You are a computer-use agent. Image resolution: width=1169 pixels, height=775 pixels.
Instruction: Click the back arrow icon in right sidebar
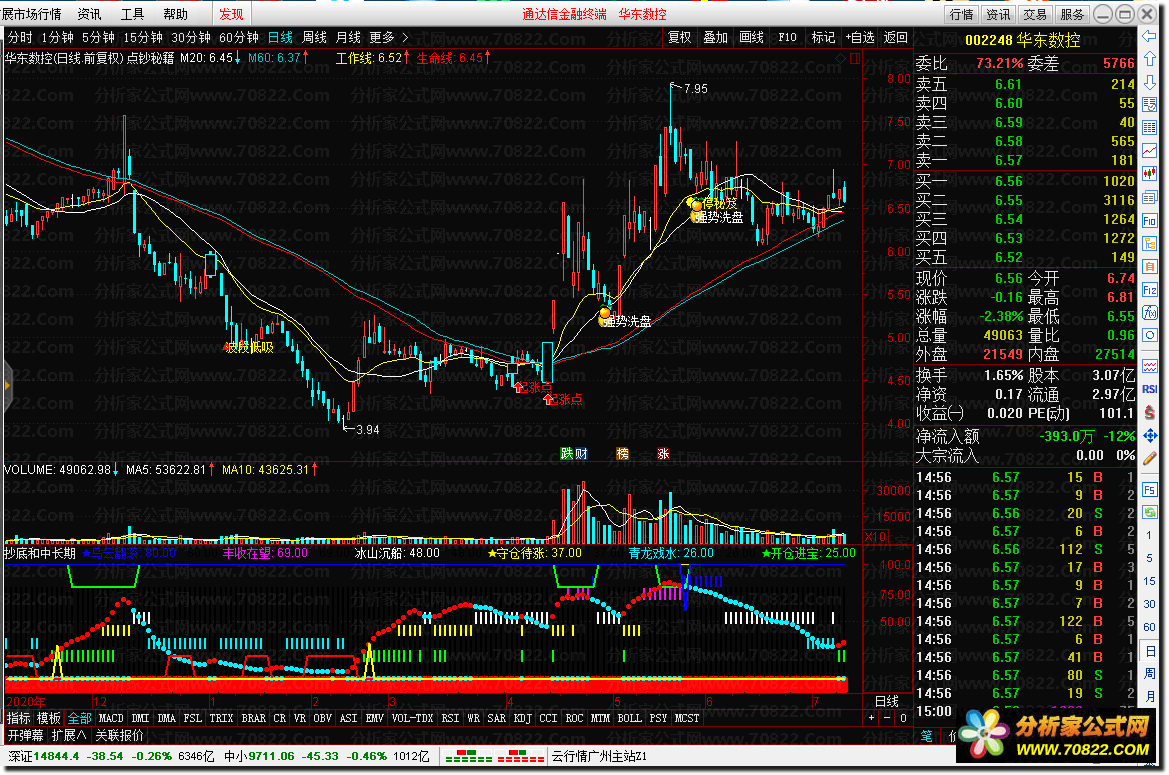click(x=1149, y=36)
